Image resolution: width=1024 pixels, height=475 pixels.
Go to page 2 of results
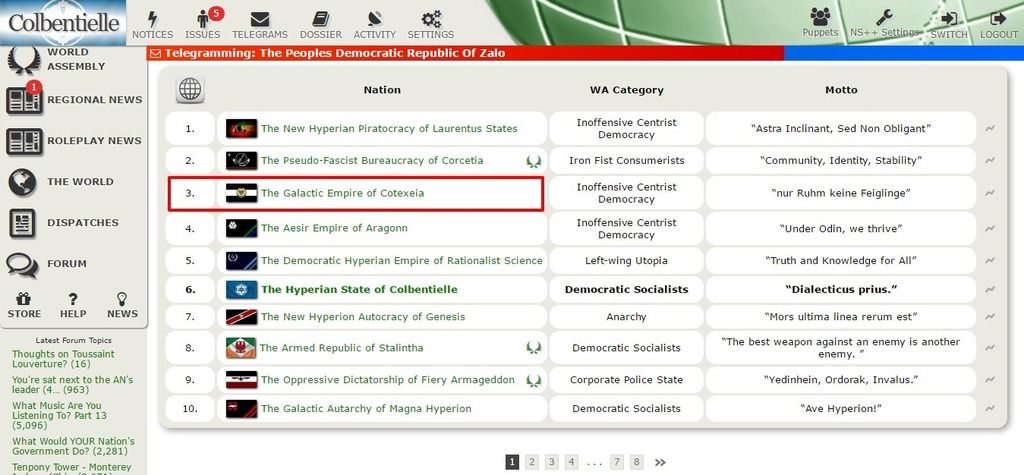532,462
